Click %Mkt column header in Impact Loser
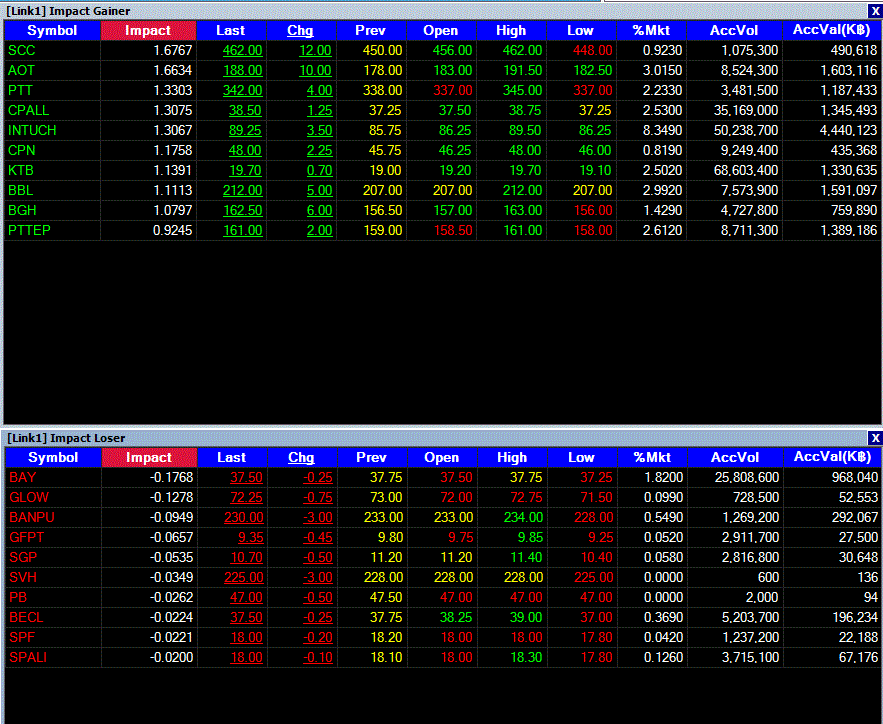Image resolution: width=883 pixels, height=724 pixels. (653, 457)
